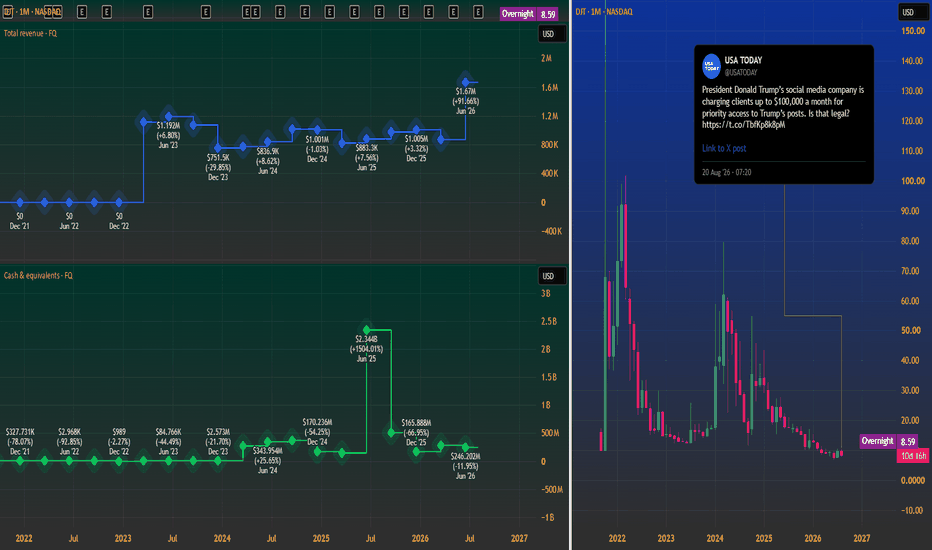Select the $246.202M Jun '26 cash diamond
The image size is (932, 550).
click(x=465, y=447)
